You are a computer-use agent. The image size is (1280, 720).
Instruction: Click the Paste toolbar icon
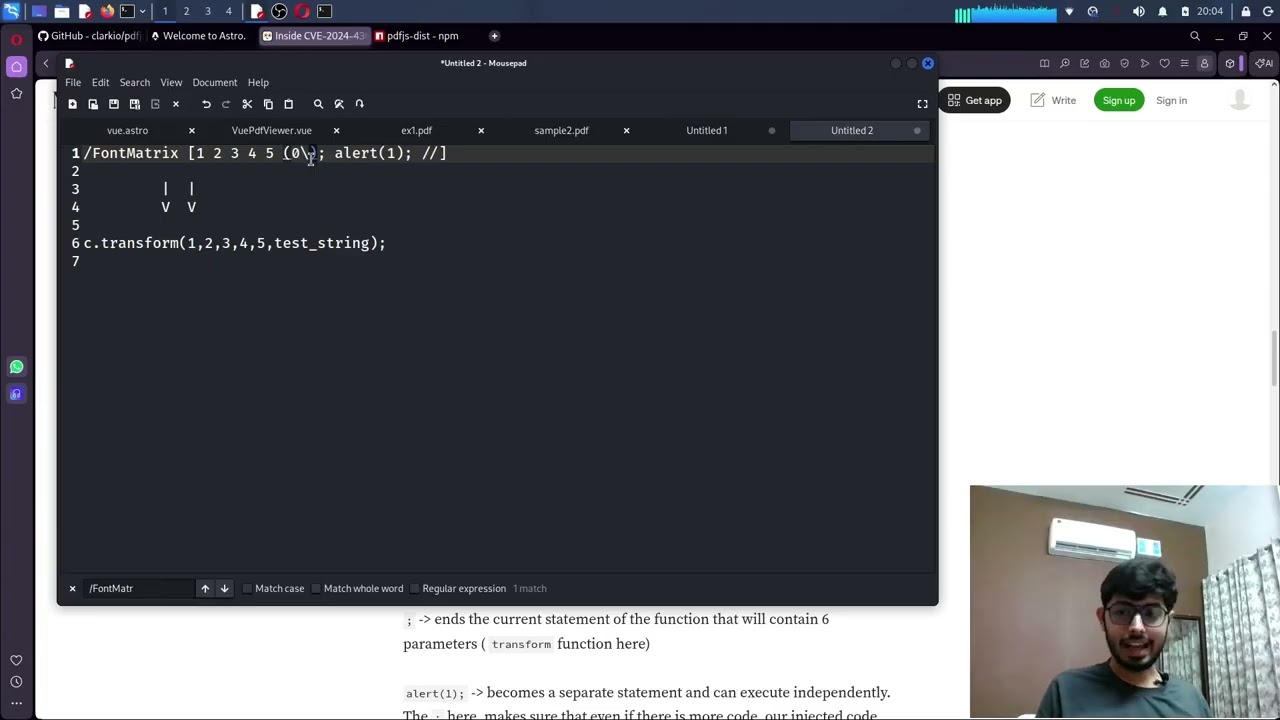pos(288,104)
